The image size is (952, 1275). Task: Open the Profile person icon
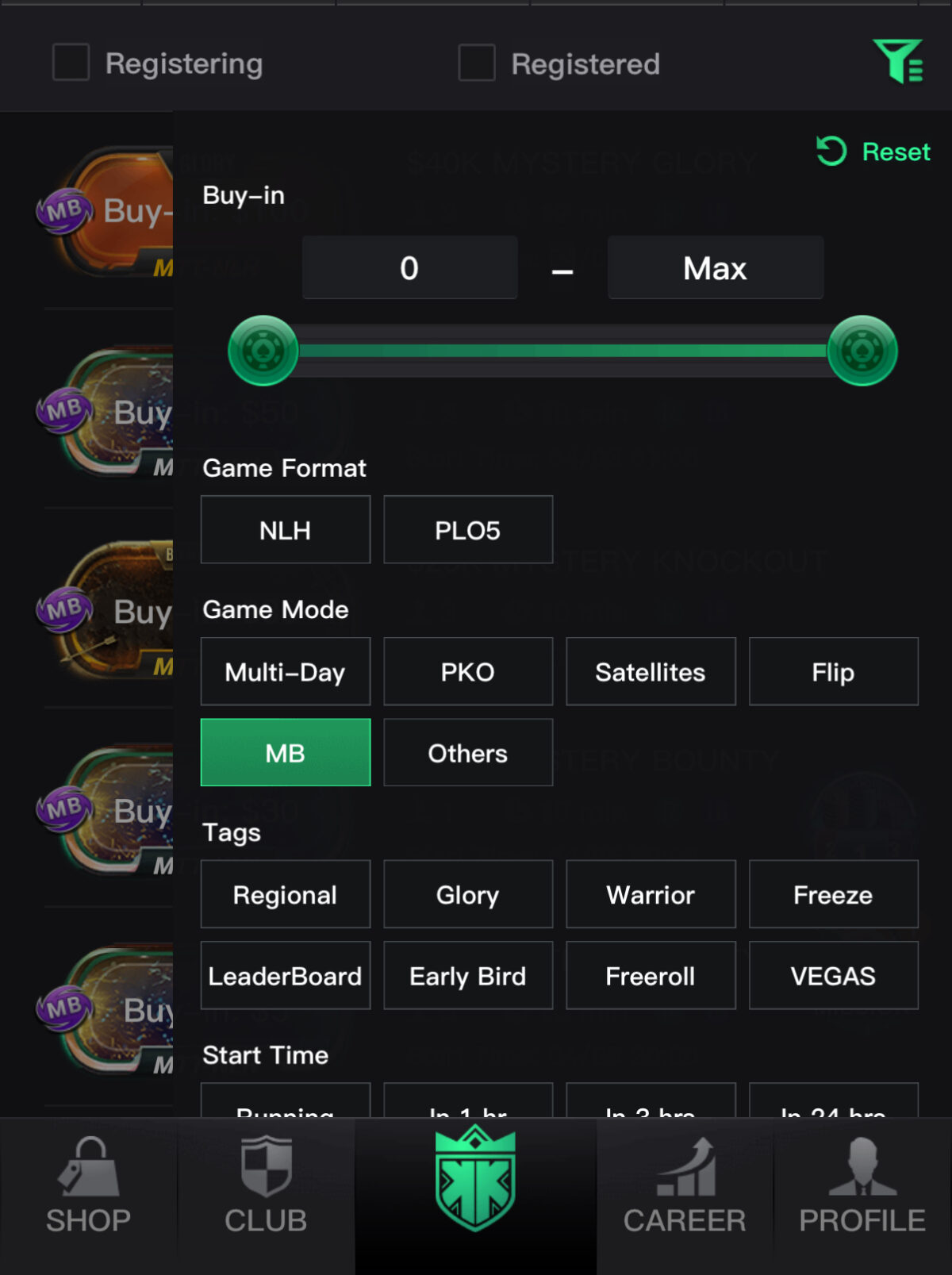(x=862, y=1166)
